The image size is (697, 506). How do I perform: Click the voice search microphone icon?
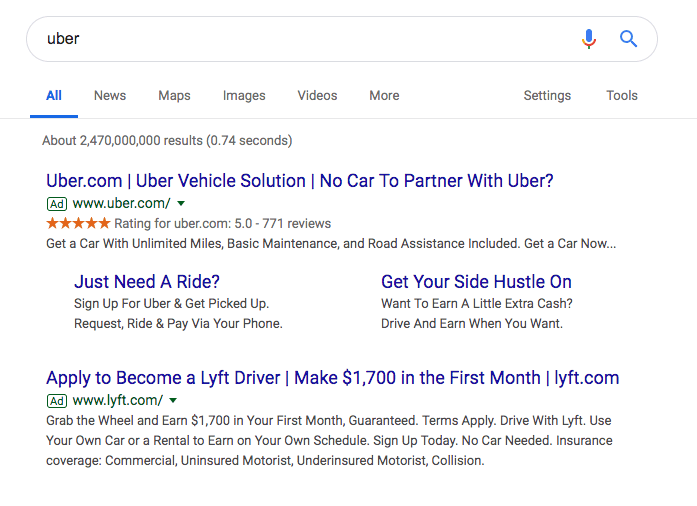click(x=589, y=39)
